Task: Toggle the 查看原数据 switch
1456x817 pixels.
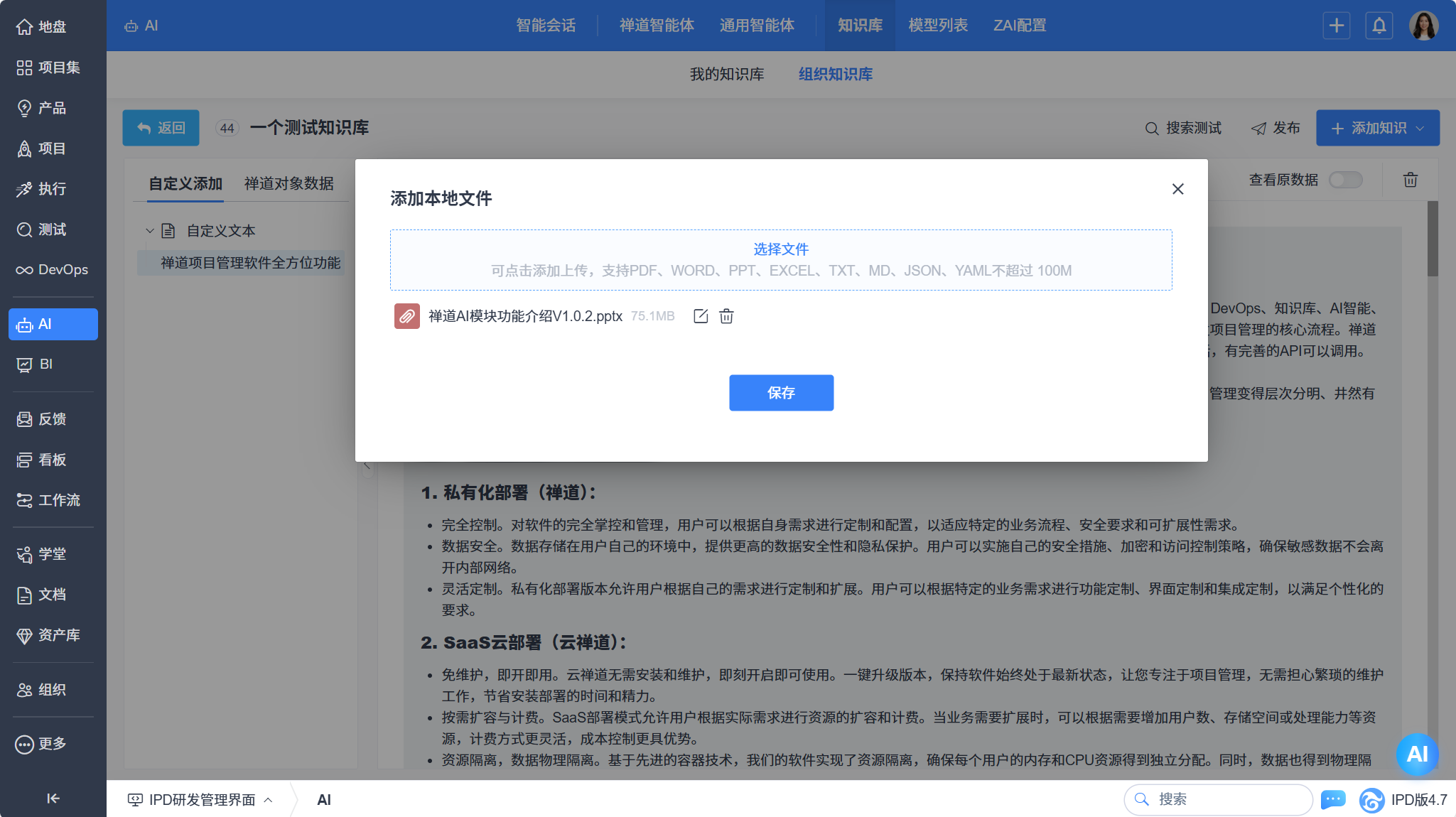Action: click(x=1346, y=180)
